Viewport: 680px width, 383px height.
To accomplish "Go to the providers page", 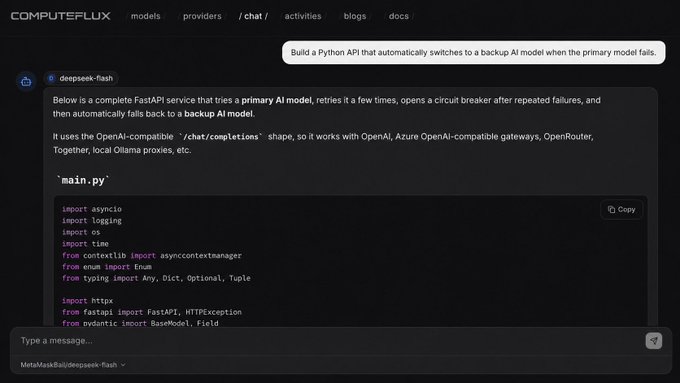I will pyautogui.click(x=202, y=16).
